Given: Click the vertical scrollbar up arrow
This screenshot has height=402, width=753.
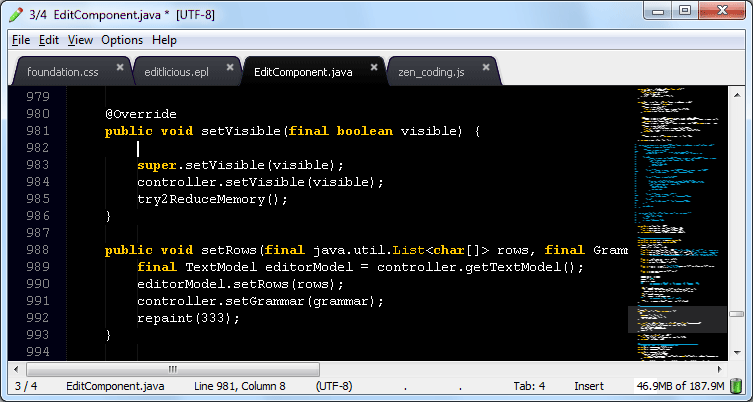Looking at the screenshot, I should 736,93.
